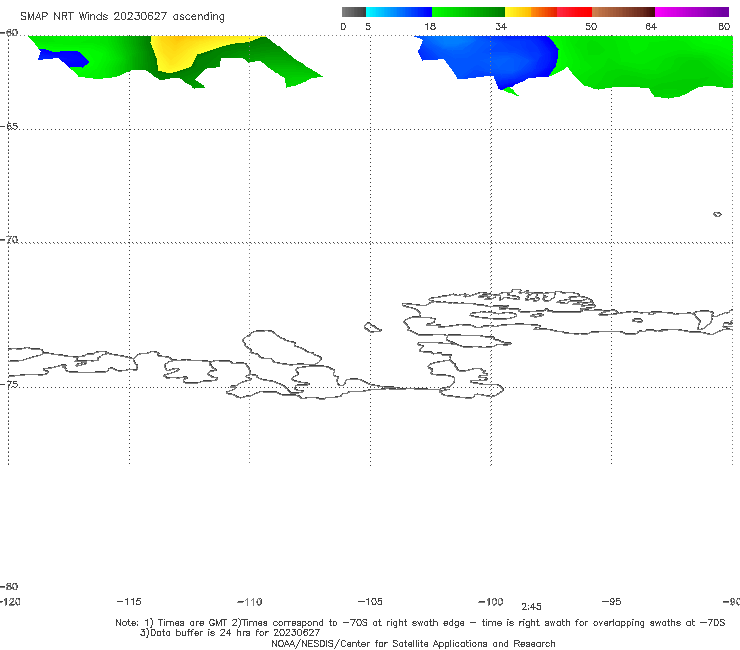Click the '-115' longitude label
The image size is (740, 650).
pos(129,602)
